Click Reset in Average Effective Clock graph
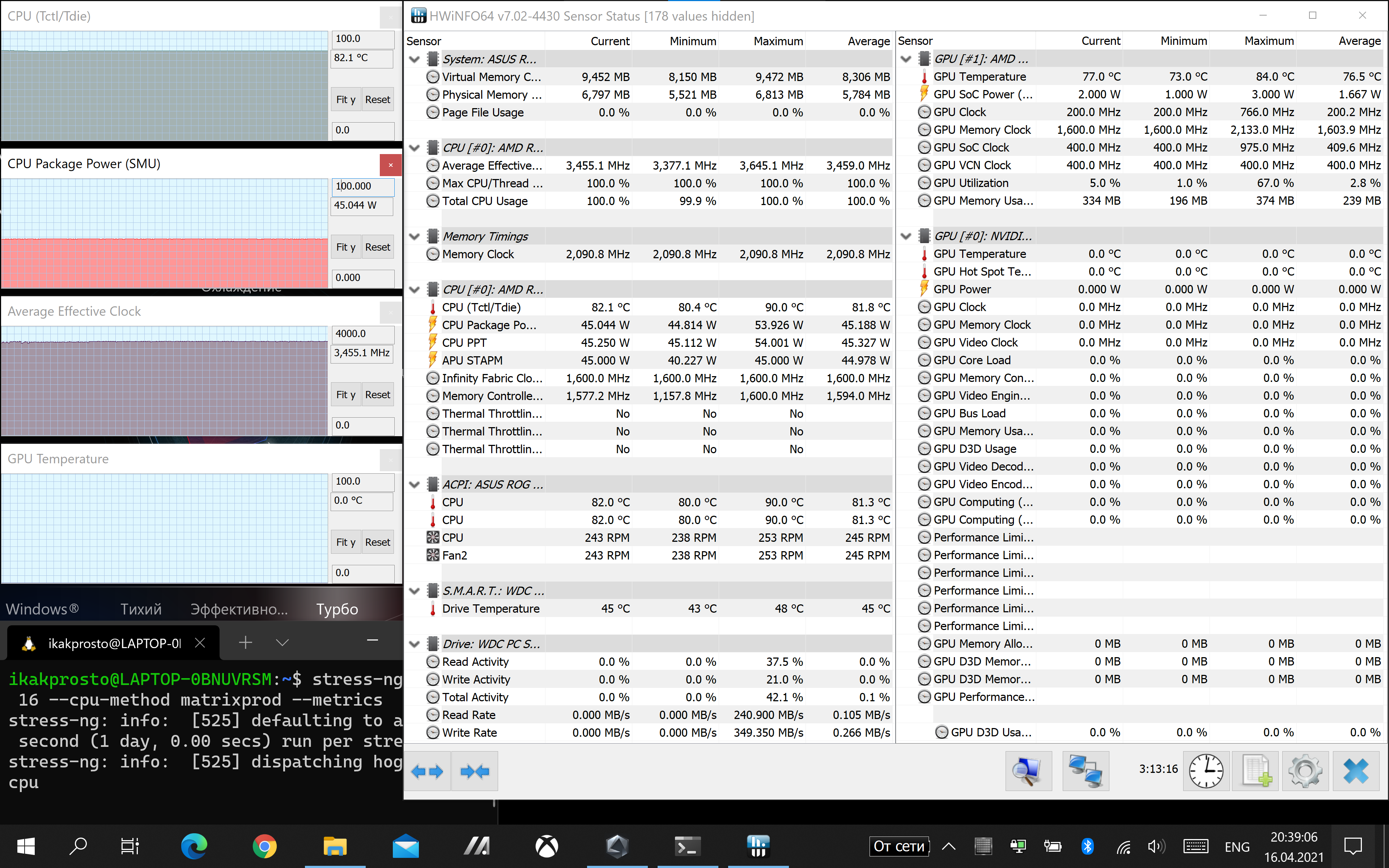This screenshot has width=1389, height=868. [378, 394]
